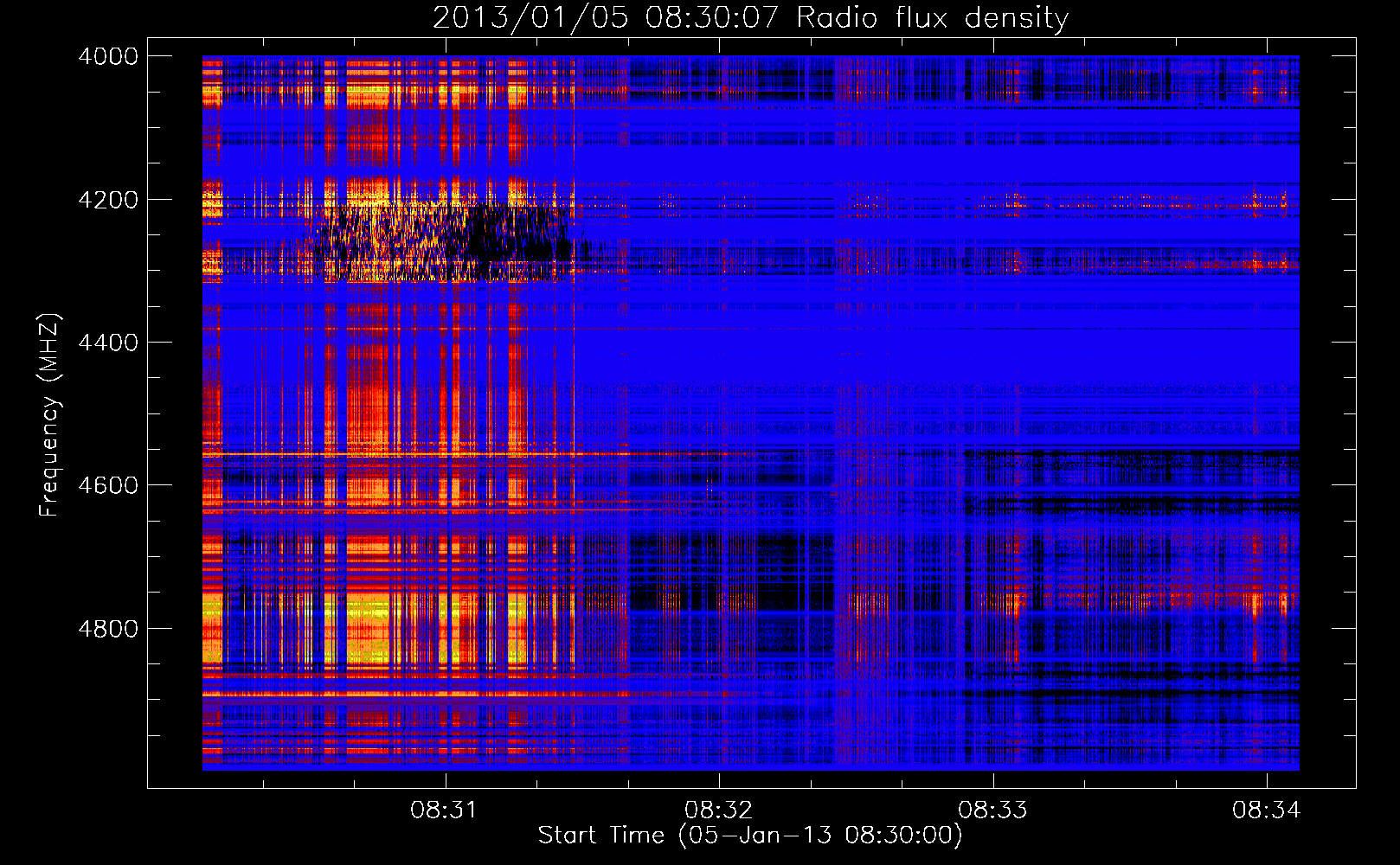Click the '08:32' time axis label
Viewport: 1400px width, 865px height.
pos(718,811)
